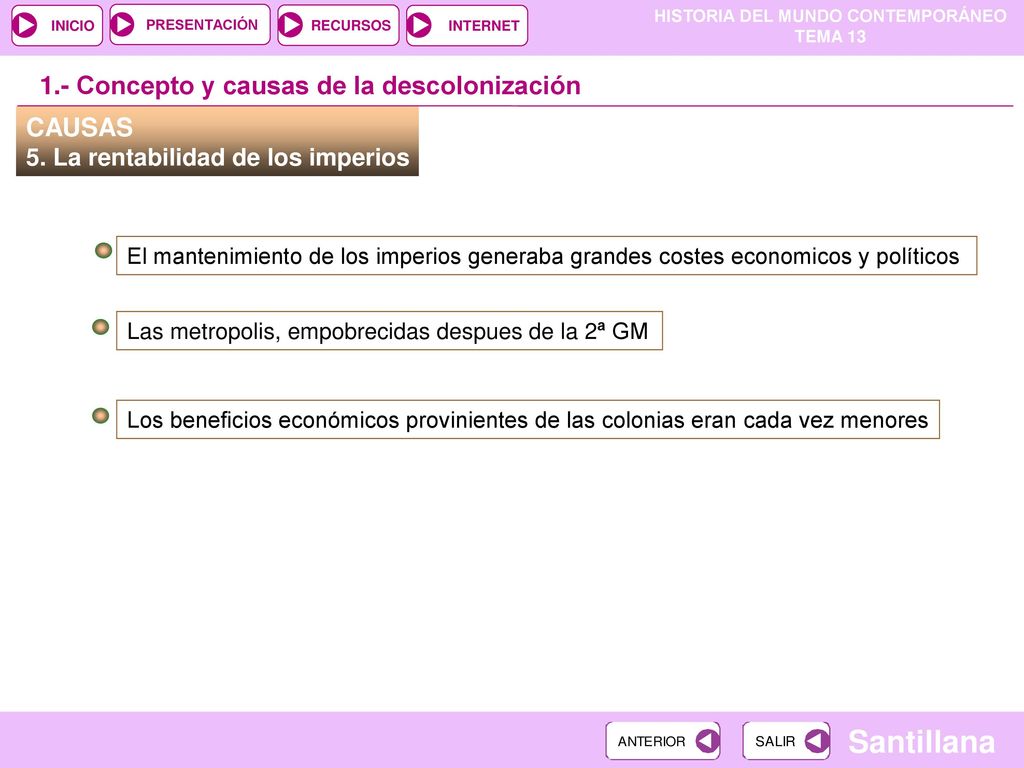The image size is (1024, 768).
Task: Click the Santillana logo text
Action: (x=921, y=742)
